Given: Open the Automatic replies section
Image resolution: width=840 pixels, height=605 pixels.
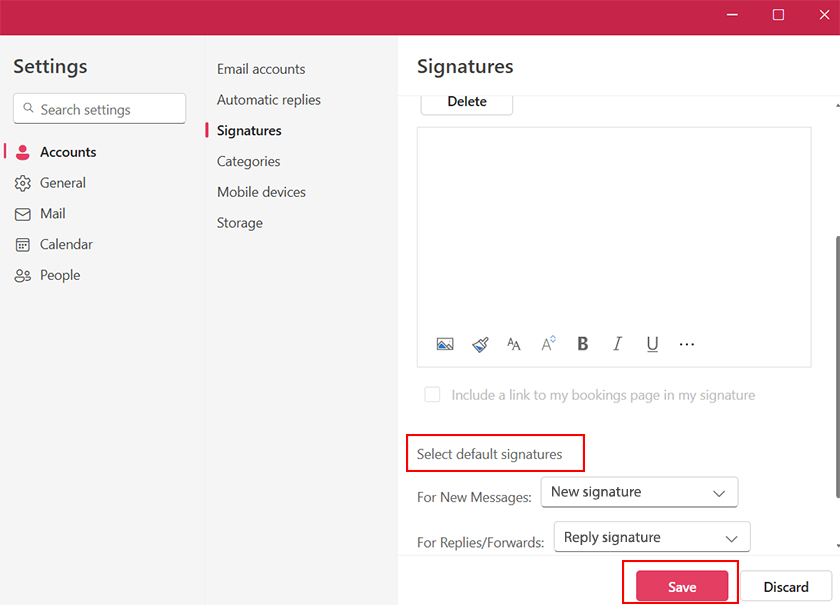Looking at the screenshot, I should pos(268,100).
